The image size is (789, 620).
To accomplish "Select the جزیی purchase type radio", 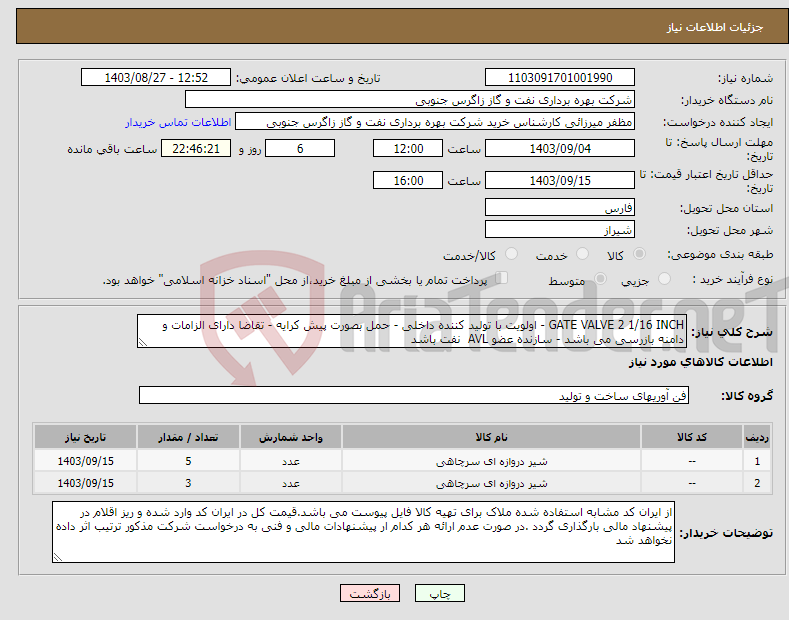I will tap(664, 279).
